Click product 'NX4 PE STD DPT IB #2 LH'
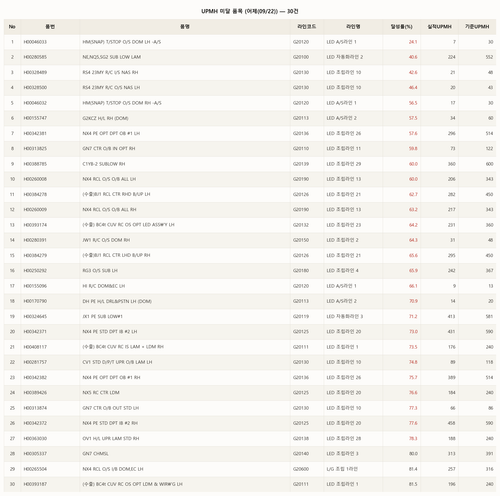Image resolution: width=500 pixels, height=496 pixels. 110,332
